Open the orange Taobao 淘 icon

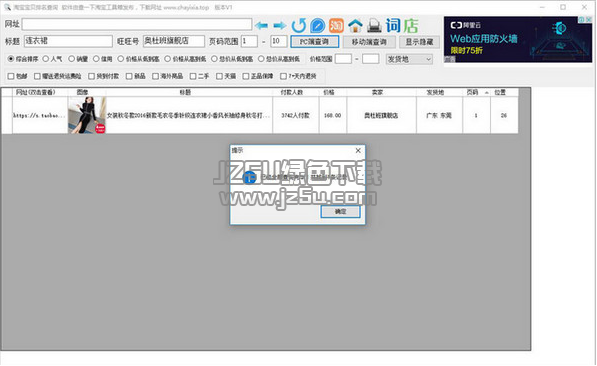point(336,26)
